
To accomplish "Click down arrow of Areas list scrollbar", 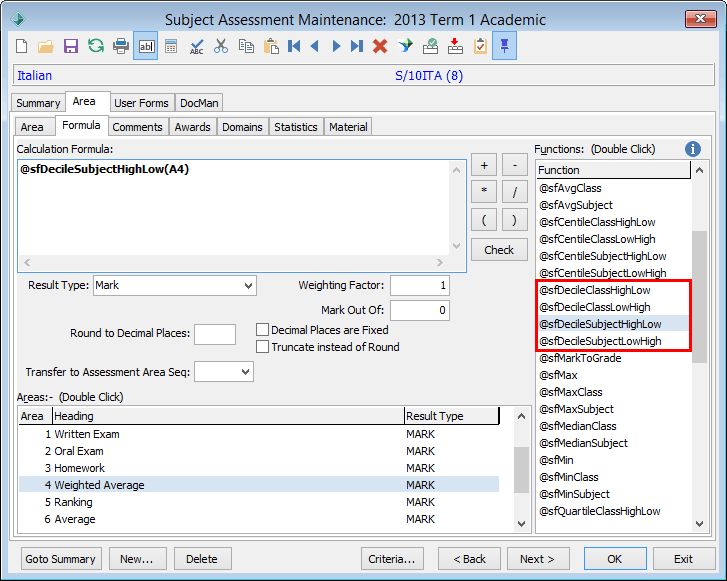I will click(521, 524).
